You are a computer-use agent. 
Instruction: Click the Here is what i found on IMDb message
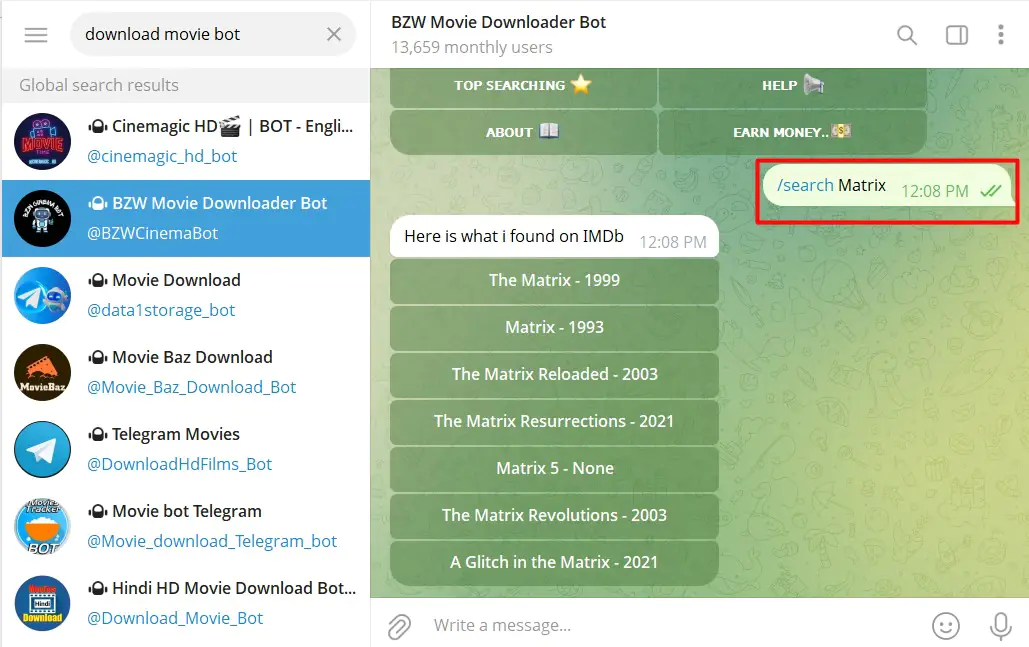555,237
